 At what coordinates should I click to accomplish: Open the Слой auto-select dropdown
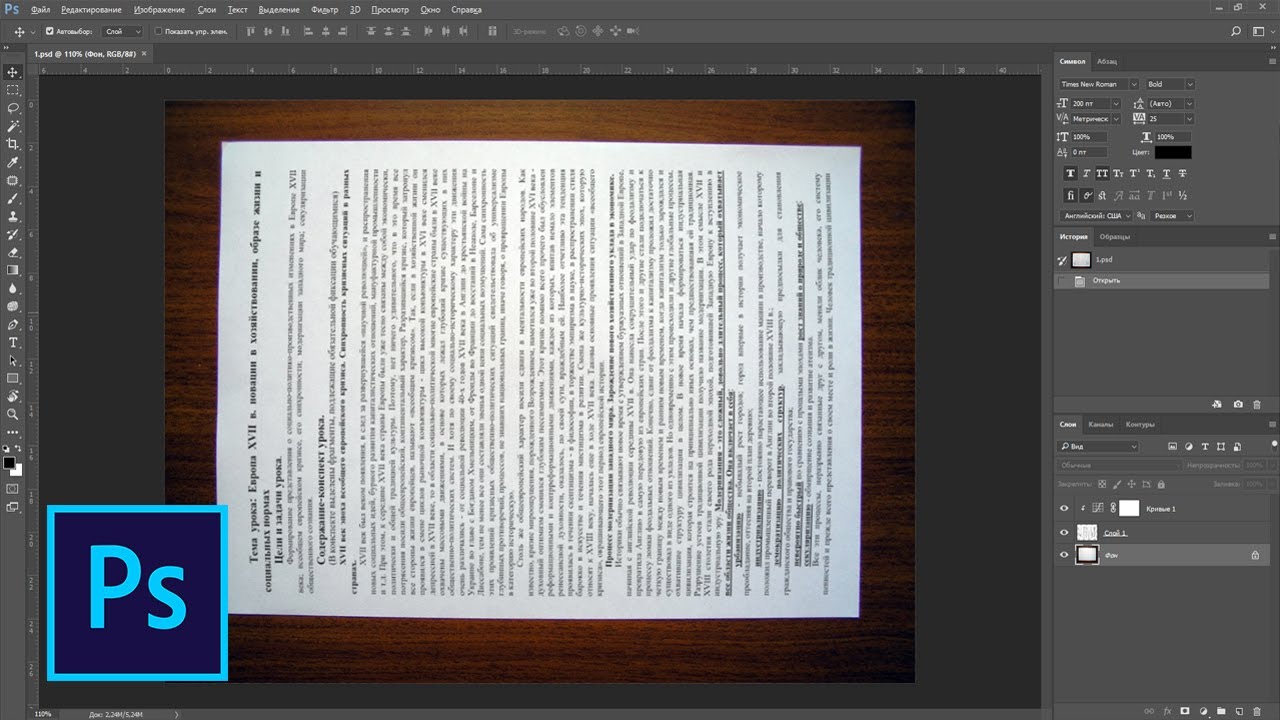tap(121, 32)
